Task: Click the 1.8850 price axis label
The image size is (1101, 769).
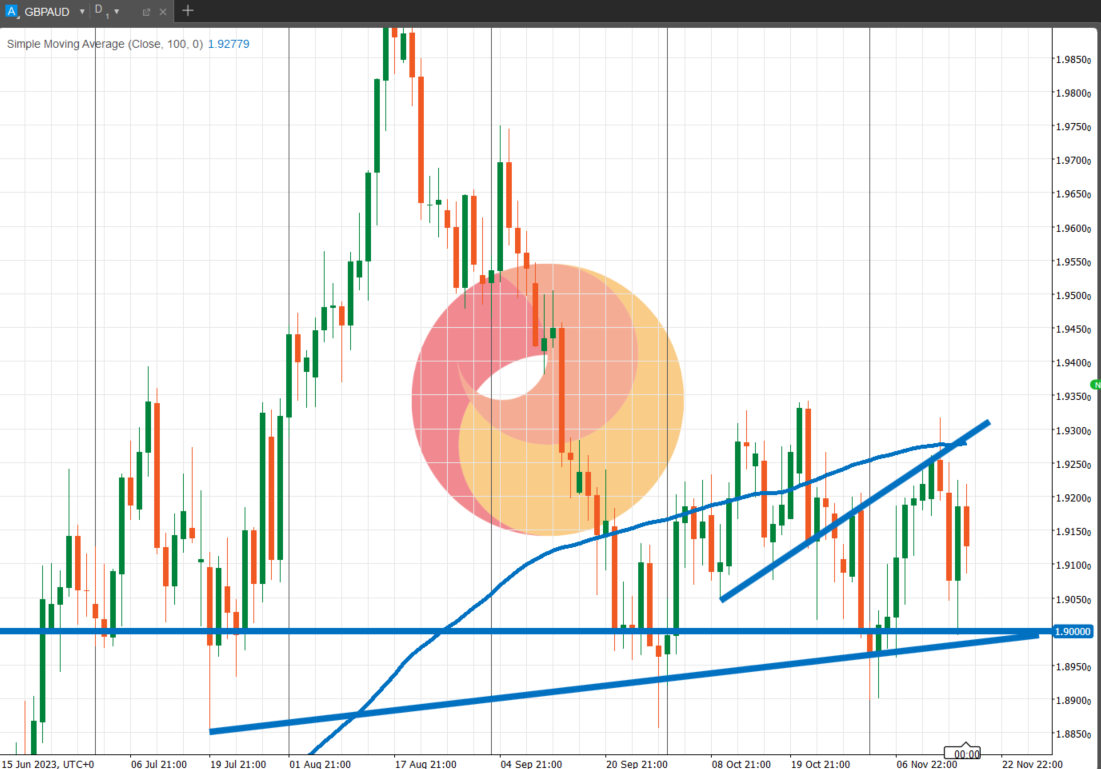Action: pyautogui.click(x=1074, y=735)
